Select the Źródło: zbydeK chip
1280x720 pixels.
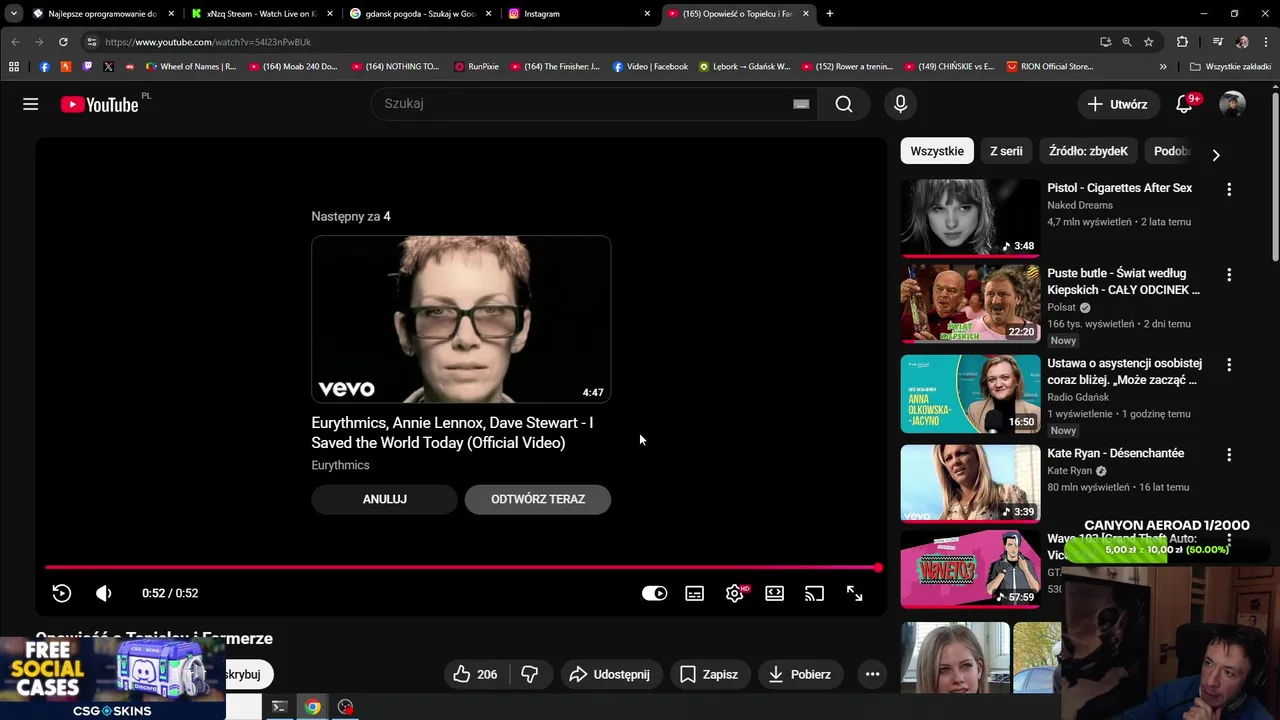click(1088, 151)
